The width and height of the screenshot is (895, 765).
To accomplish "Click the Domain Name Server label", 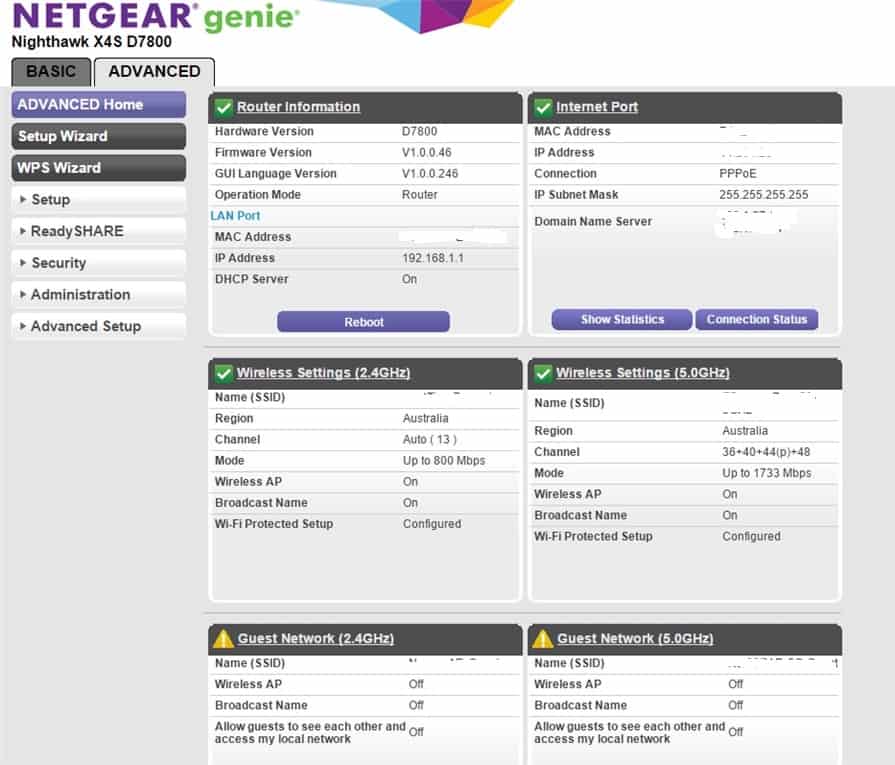I will (592, 222).
